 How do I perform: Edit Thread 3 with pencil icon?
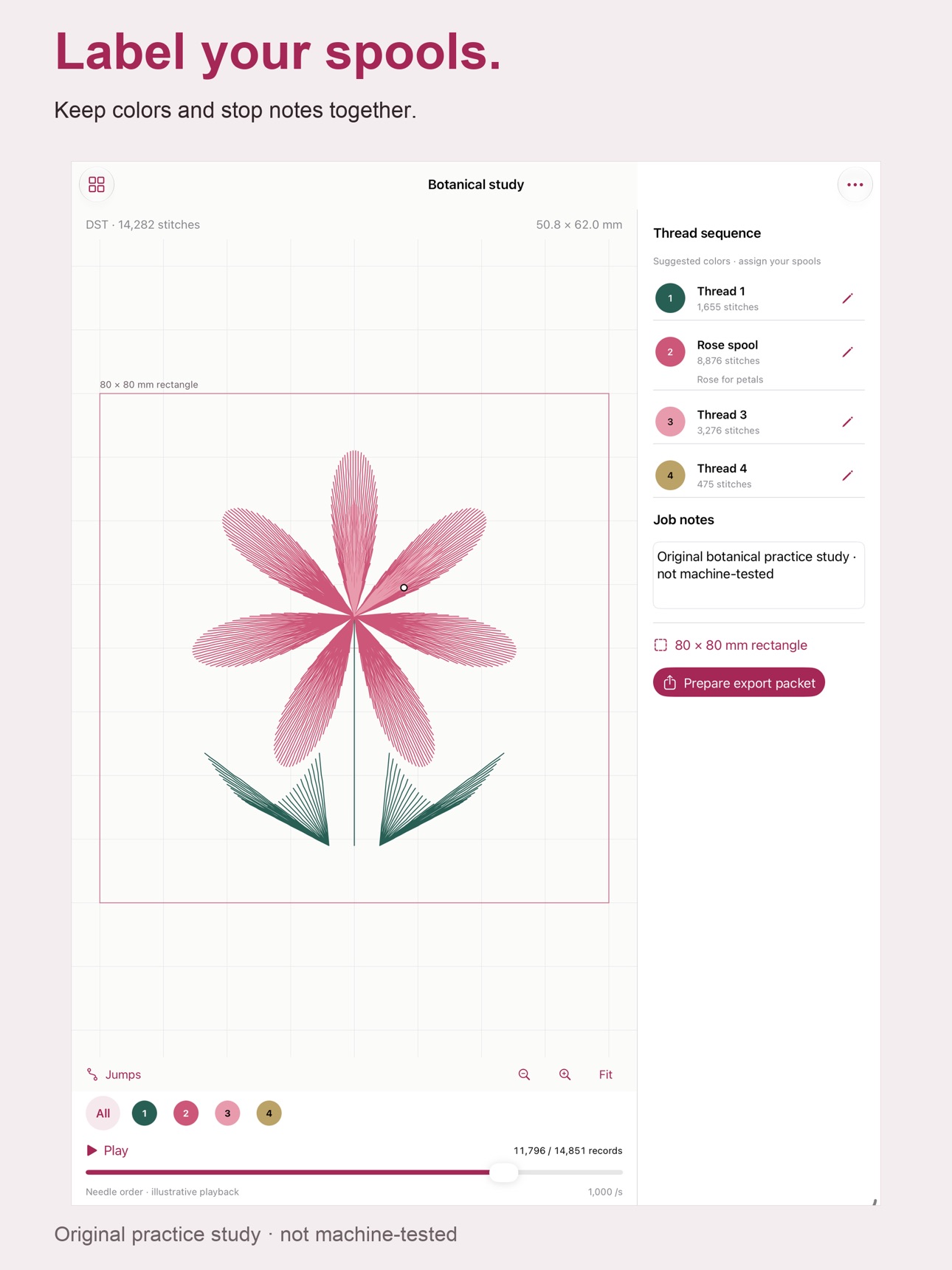(x=847, y=422)
